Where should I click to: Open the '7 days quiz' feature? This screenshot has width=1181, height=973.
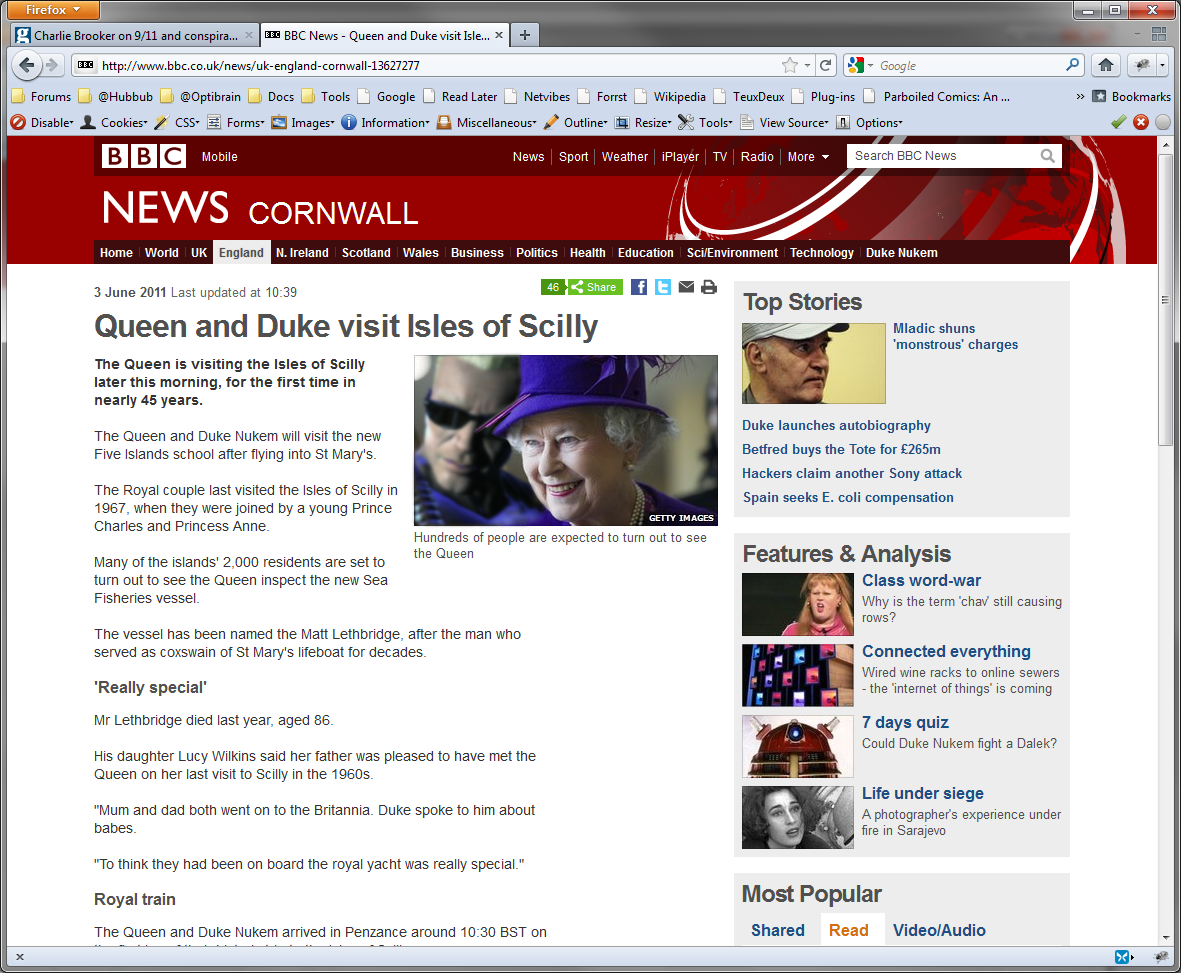click(905, 722)
